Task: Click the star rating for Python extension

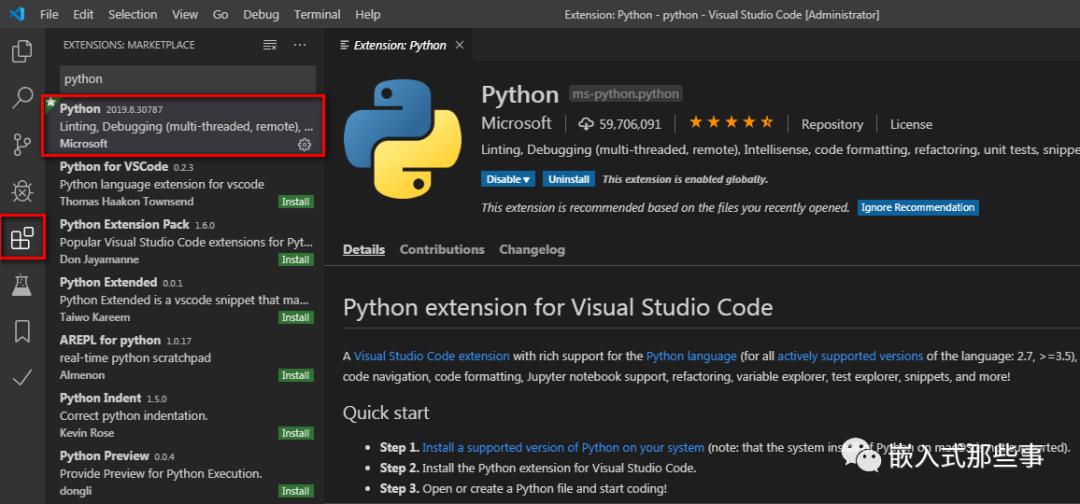Action: [x=730, y=123]
